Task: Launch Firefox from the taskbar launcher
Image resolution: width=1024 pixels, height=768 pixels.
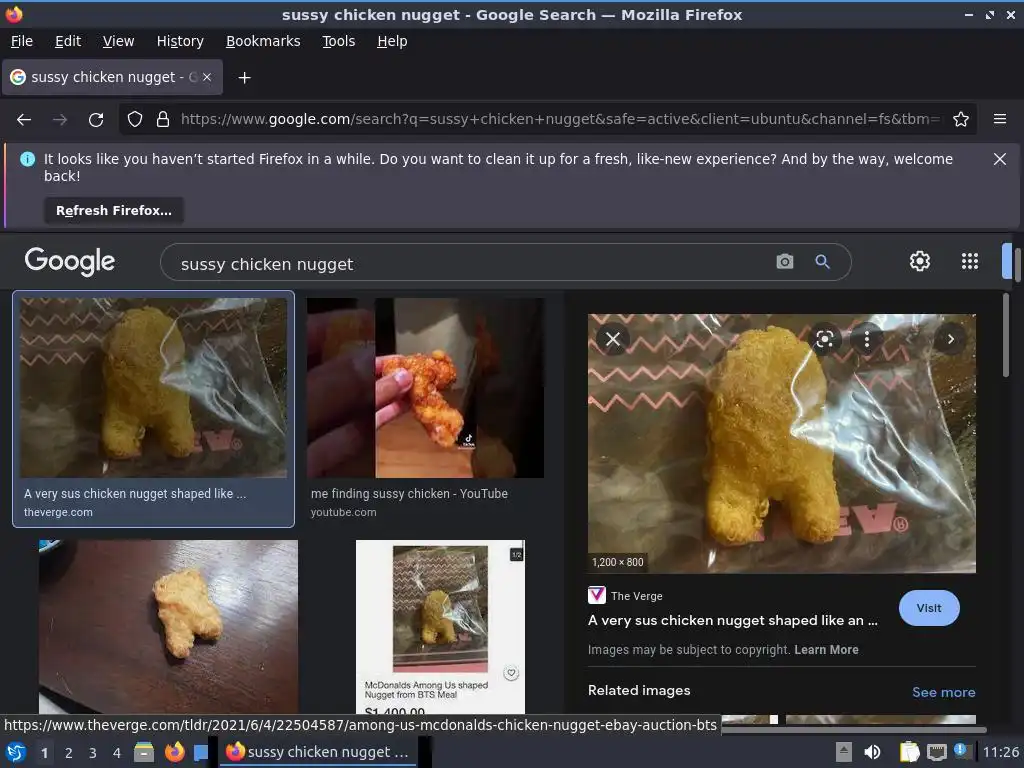Action: pyautogui.click(x=174, y=752)
